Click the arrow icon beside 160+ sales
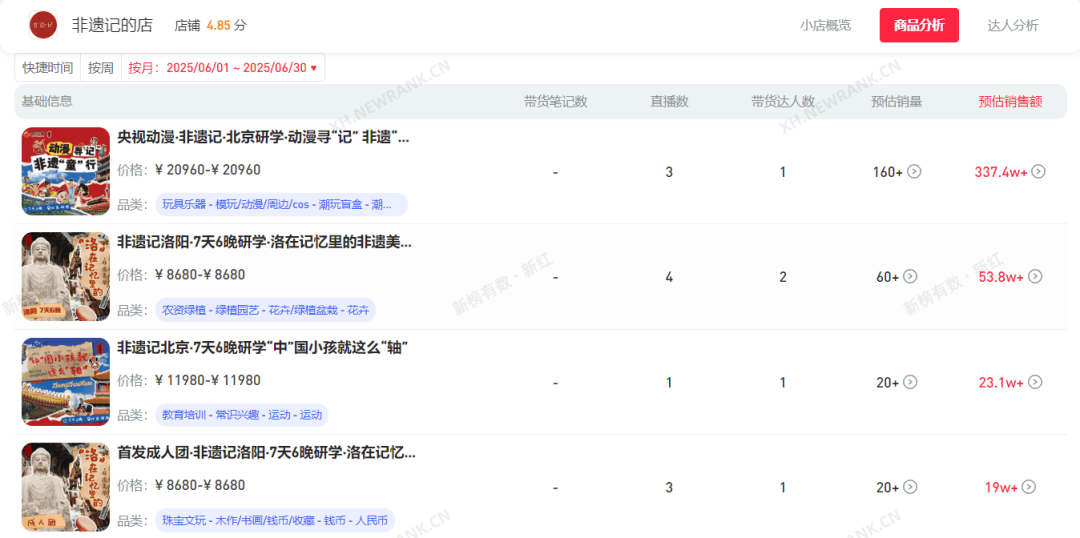1080x538 pixels. point(914,172)
